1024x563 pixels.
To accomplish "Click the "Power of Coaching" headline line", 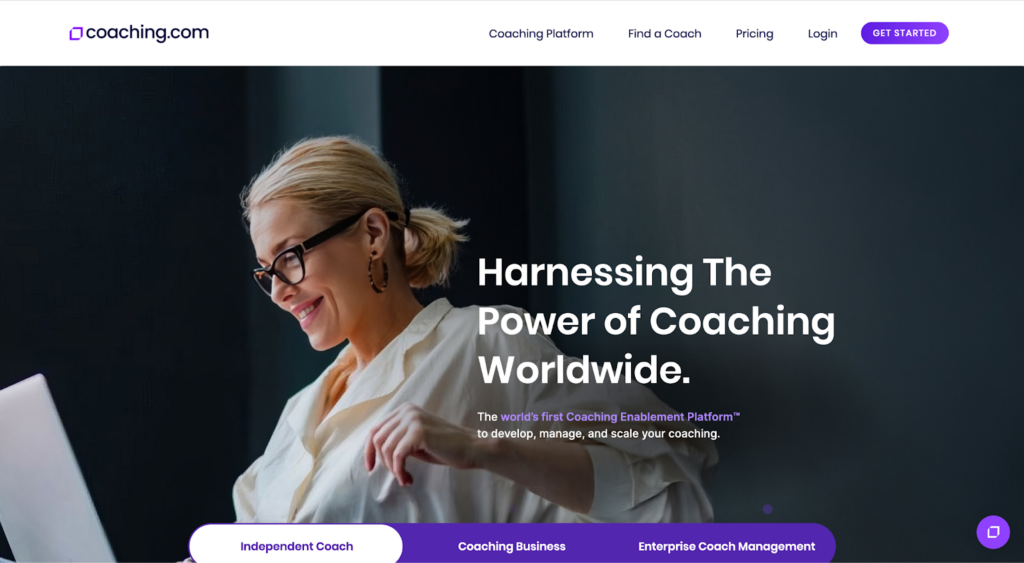I will tap(656, 321).
